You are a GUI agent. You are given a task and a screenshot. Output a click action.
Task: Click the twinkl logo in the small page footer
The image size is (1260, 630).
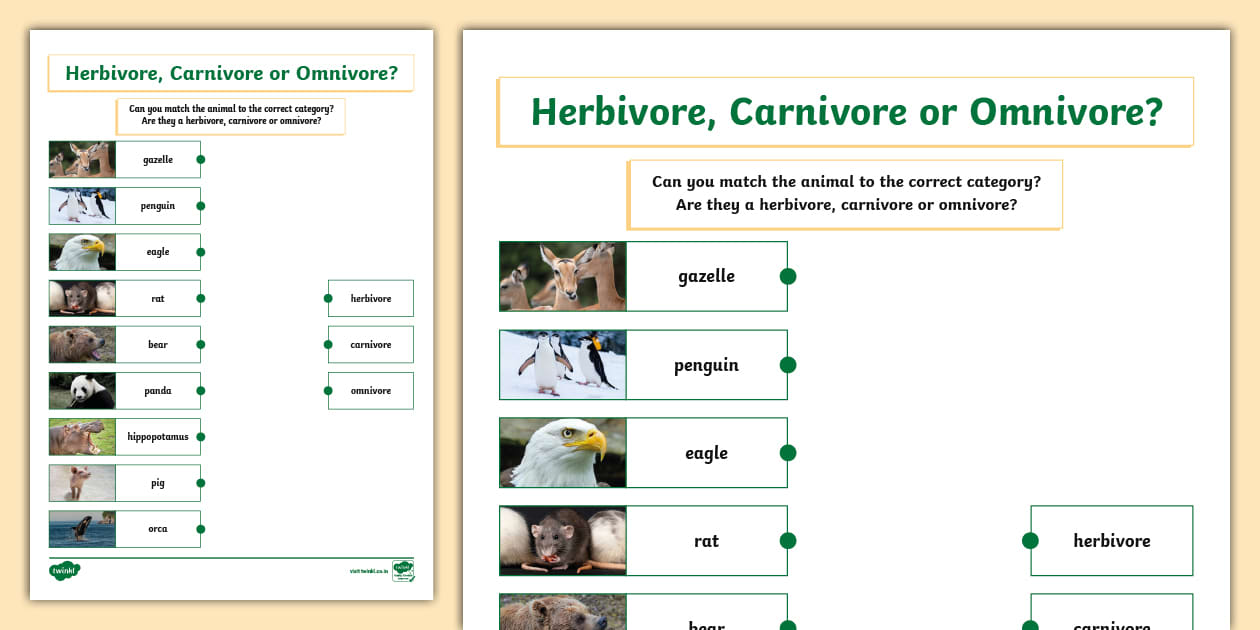click(x=64, y=571)
